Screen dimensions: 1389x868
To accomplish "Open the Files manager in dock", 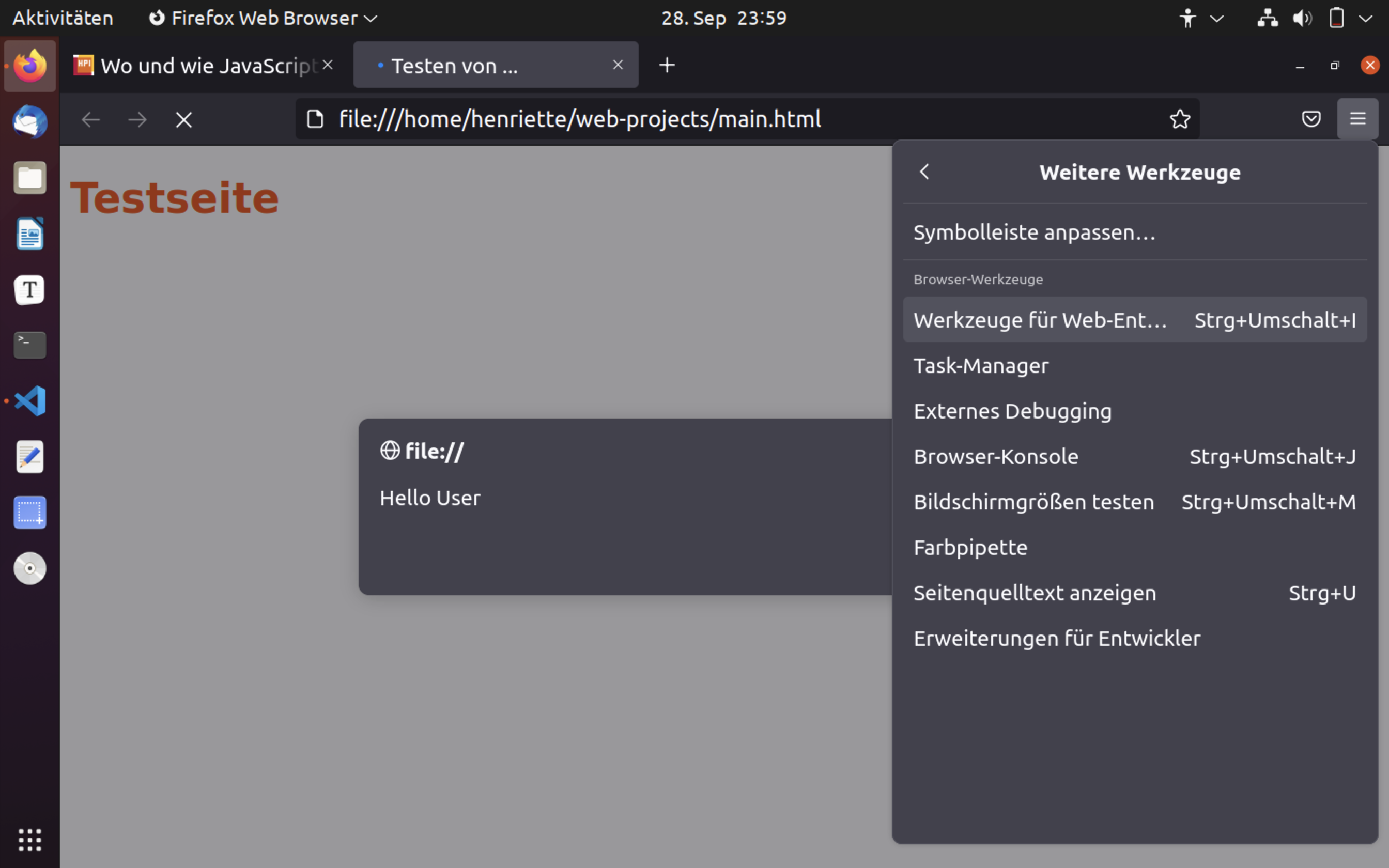I will pyautogui.click(x=30, y=177).
